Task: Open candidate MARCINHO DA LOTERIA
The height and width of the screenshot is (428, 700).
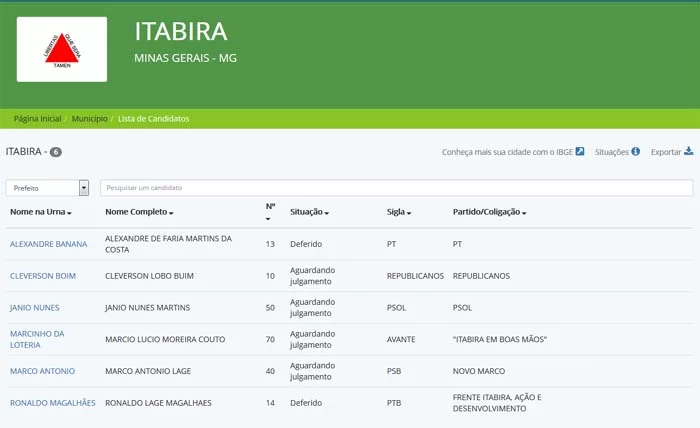Action: click(x=37, y=339)
